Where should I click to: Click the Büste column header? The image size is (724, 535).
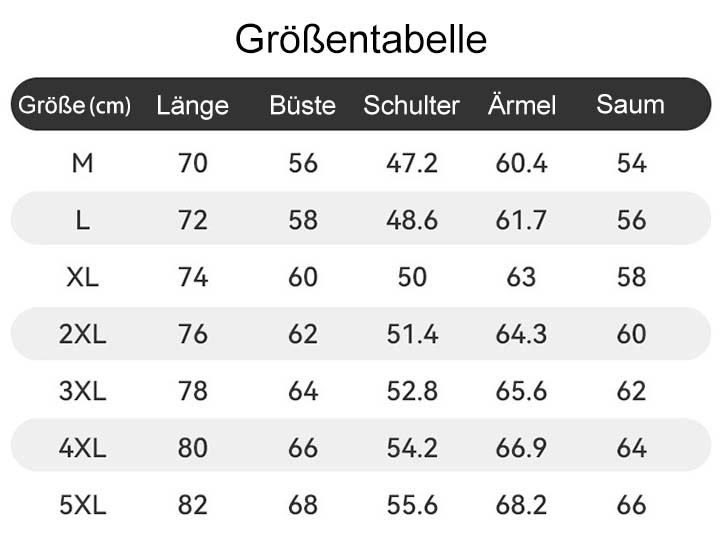(302, 106)
